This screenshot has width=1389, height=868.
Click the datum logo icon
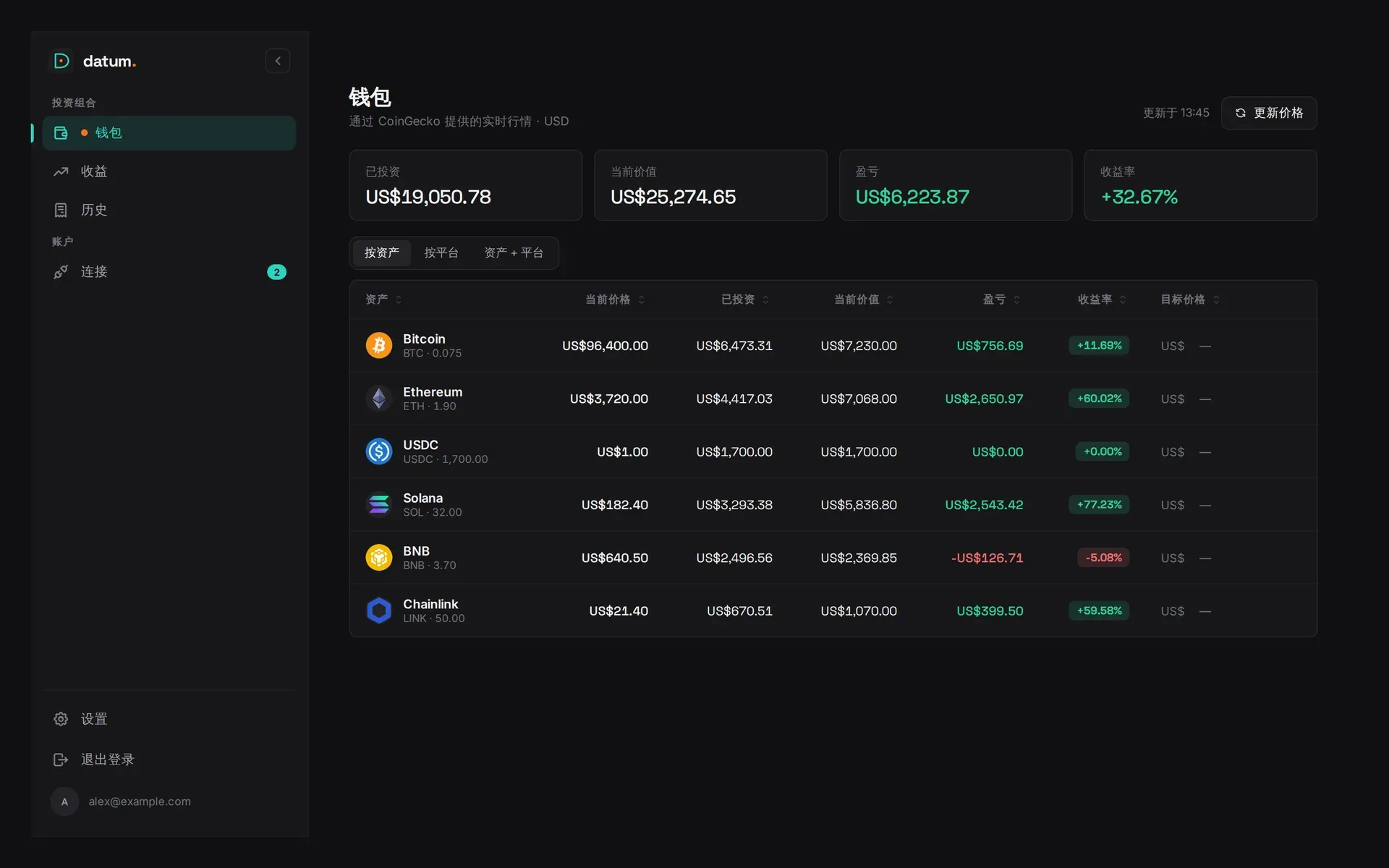coord(61,61)
